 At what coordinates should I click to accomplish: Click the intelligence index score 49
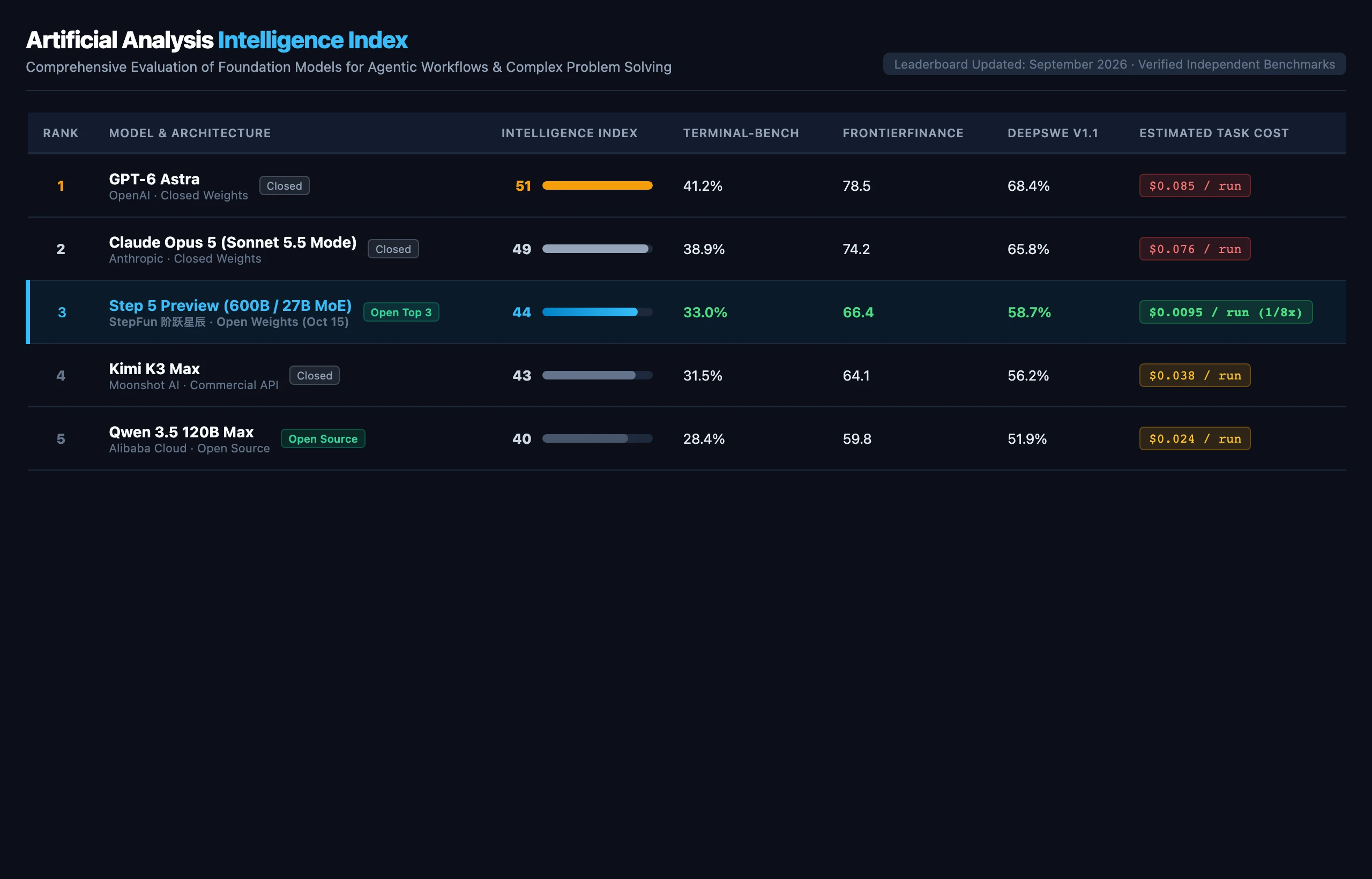[521, 249]
